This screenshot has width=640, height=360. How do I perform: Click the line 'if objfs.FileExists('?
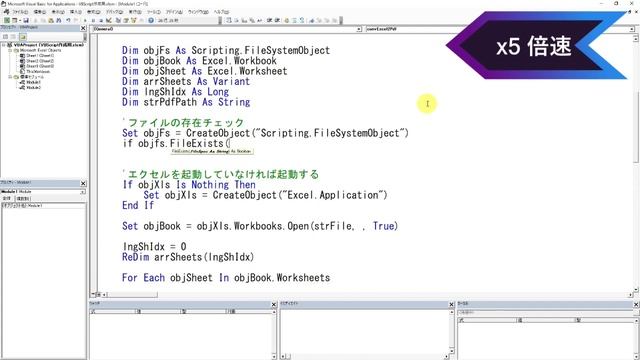(x=176, y=143)
